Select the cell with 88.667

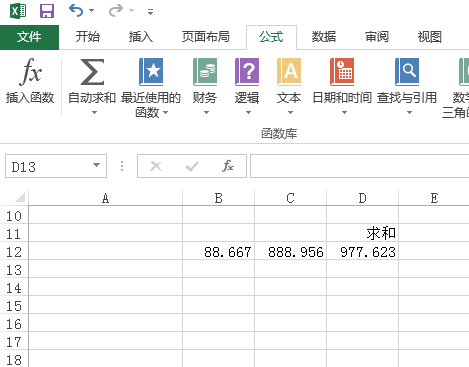pos(219,251)
